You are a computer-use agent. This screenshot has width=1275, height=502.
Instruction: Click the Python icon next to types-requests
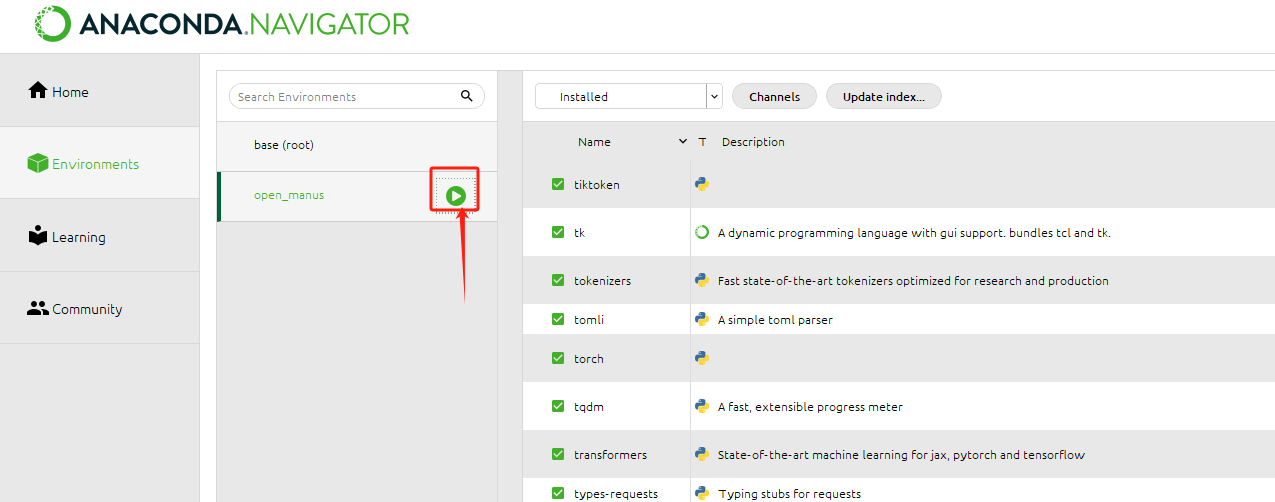point(702,493)
